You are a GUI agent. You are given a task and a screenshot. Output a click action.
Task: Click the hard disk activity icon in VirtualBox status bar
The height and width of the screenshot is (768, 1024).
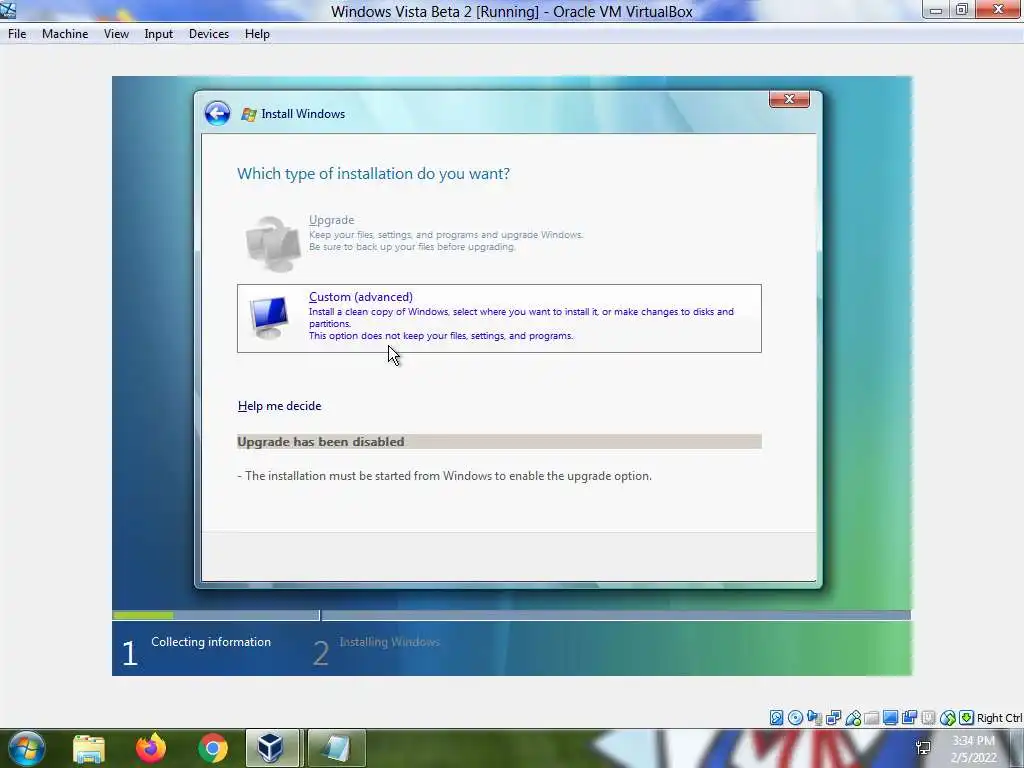(x=776, y=718)
